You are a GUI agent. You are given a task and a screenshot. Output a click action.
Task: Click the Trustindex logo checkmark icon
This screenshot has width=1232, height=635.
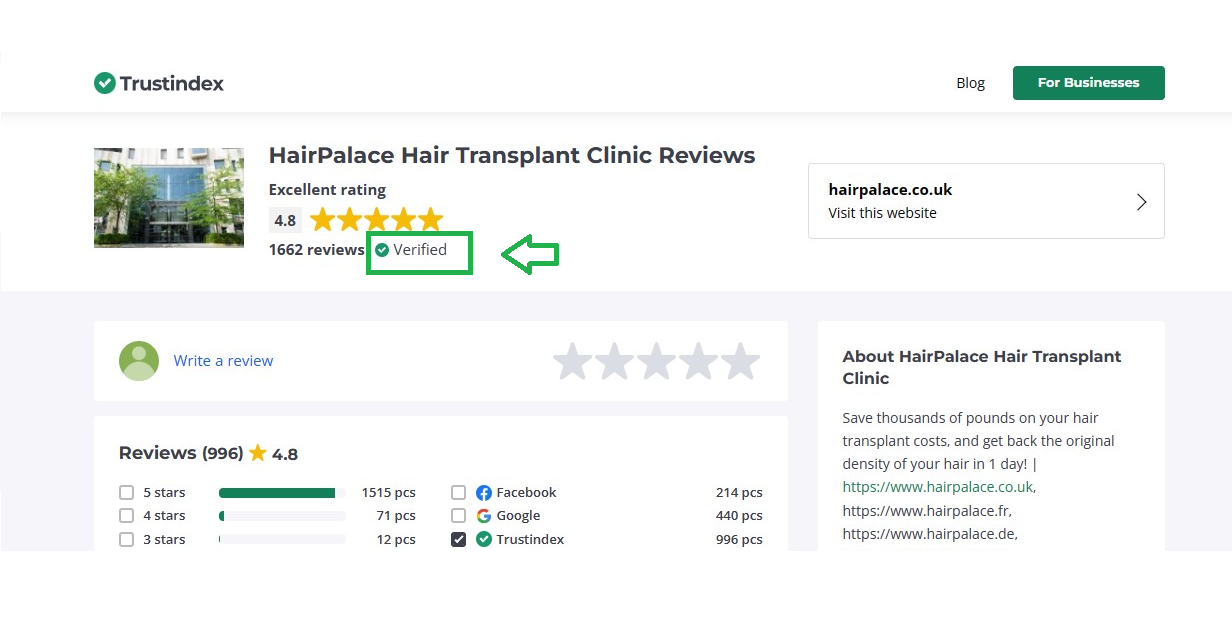[x=104, y=83]
